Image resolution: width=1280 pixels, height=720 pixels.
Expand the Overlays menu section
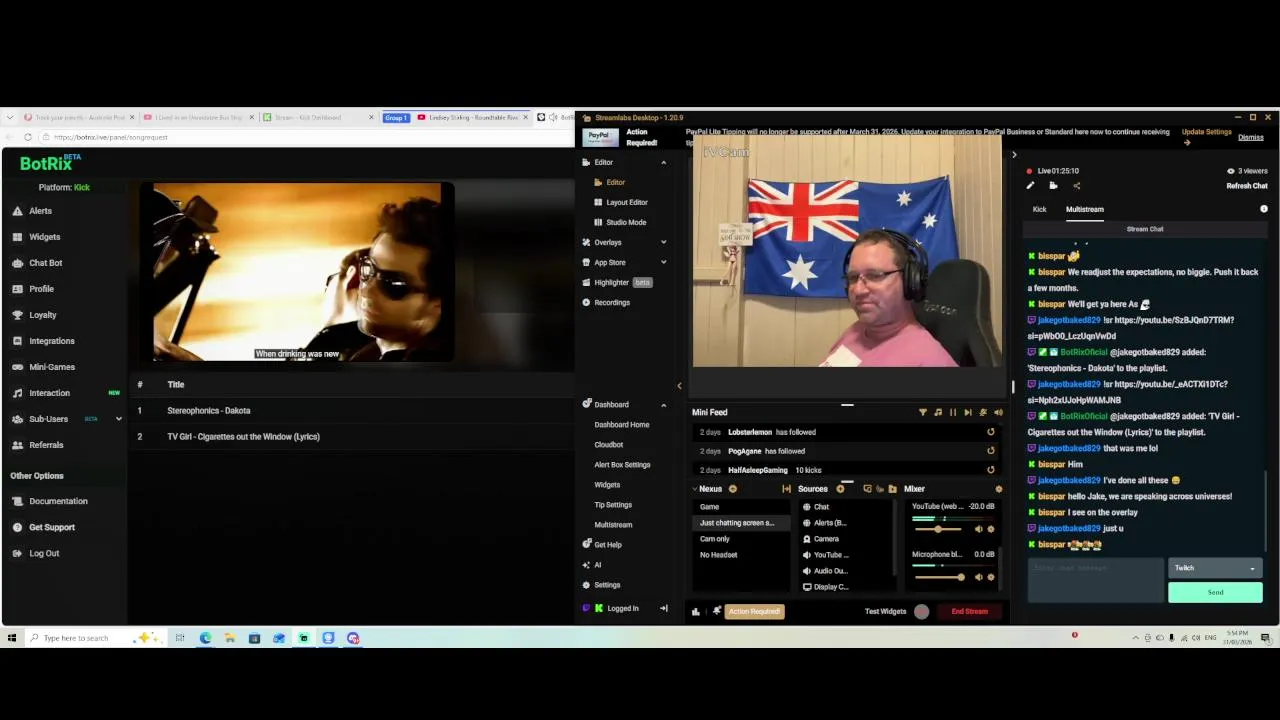point(663,242)
